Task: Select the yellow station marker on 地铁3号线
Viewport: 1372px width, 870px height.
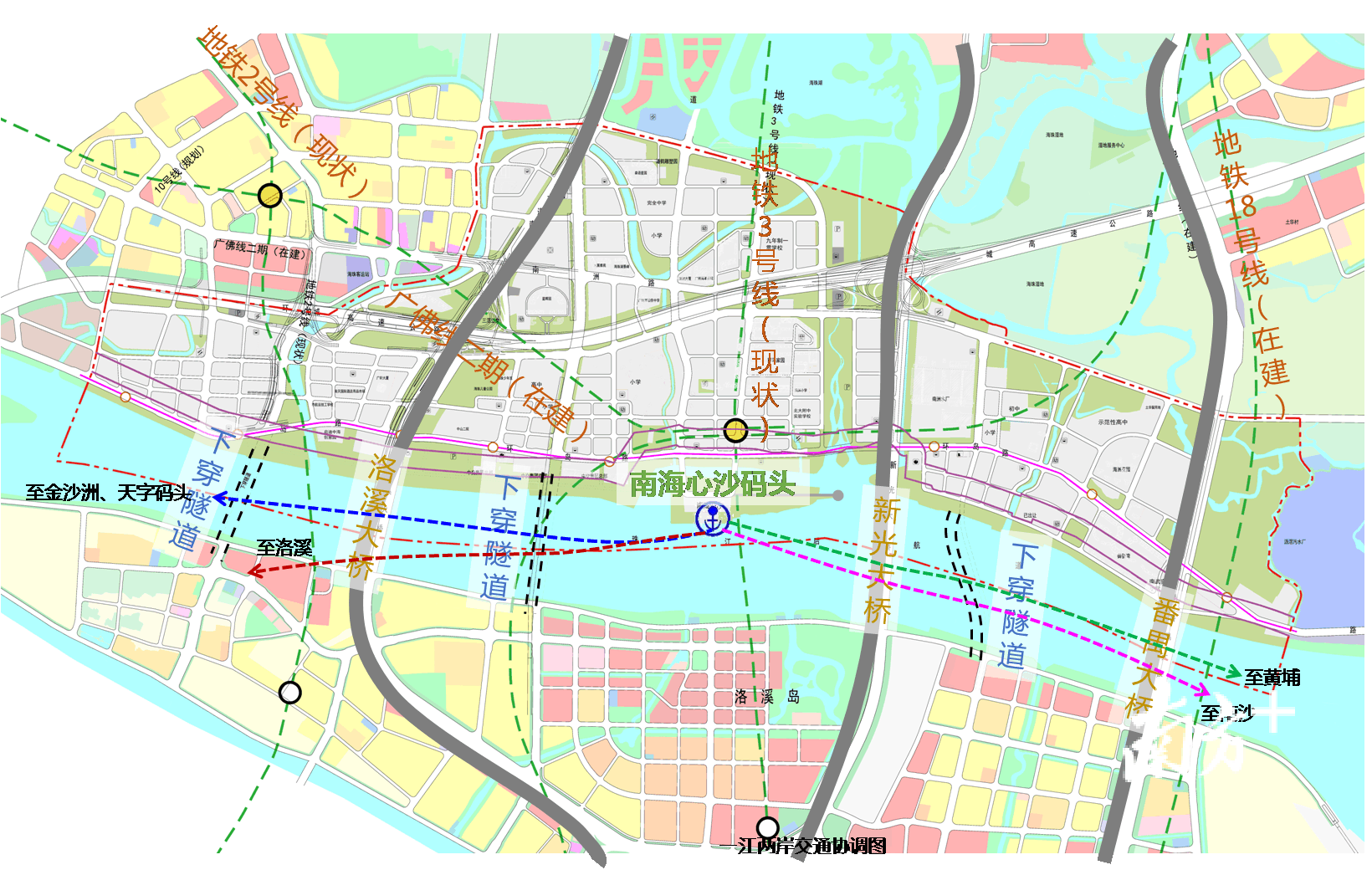Action: point(735,431)
